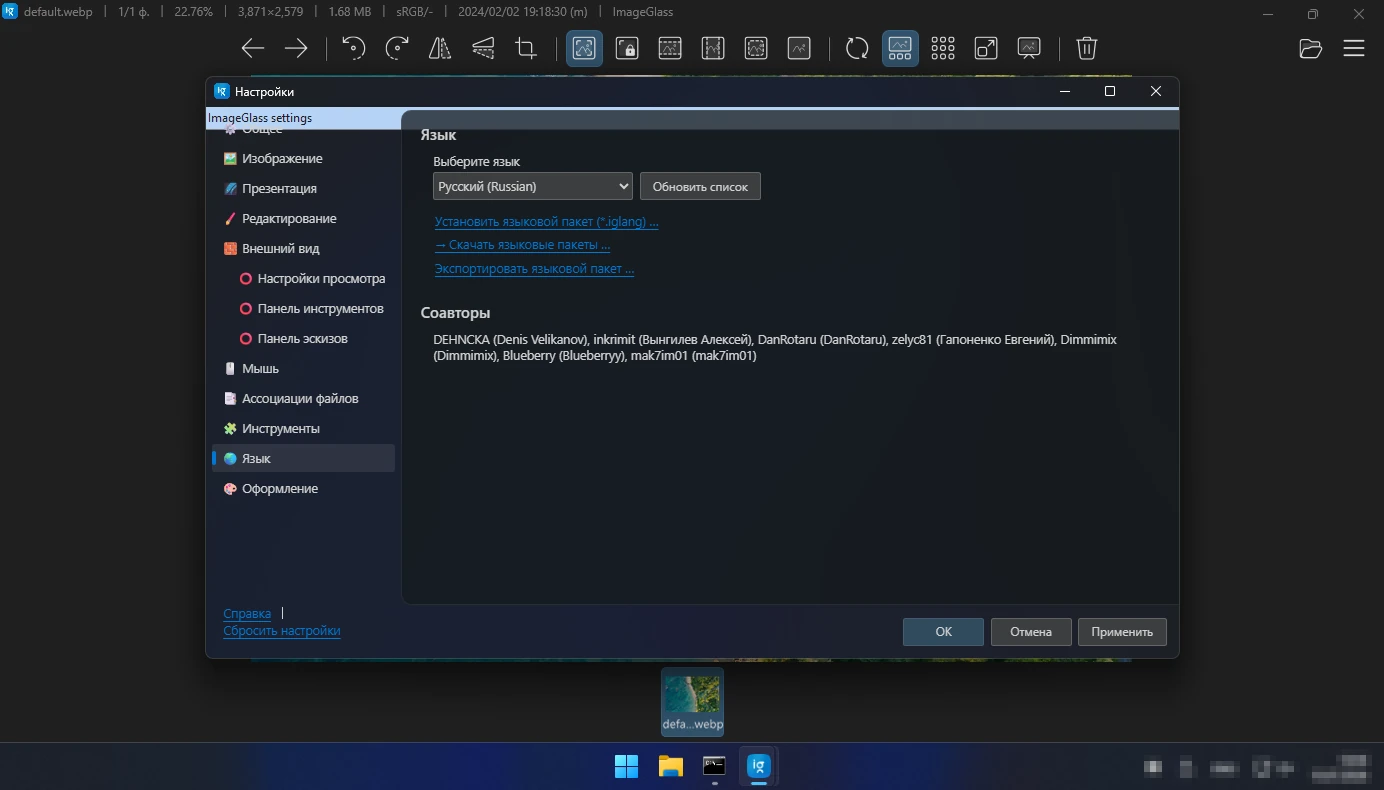Delete the image with the trash icon
This screenshot has width=1384, height=790.
[x=1087, y=48]
